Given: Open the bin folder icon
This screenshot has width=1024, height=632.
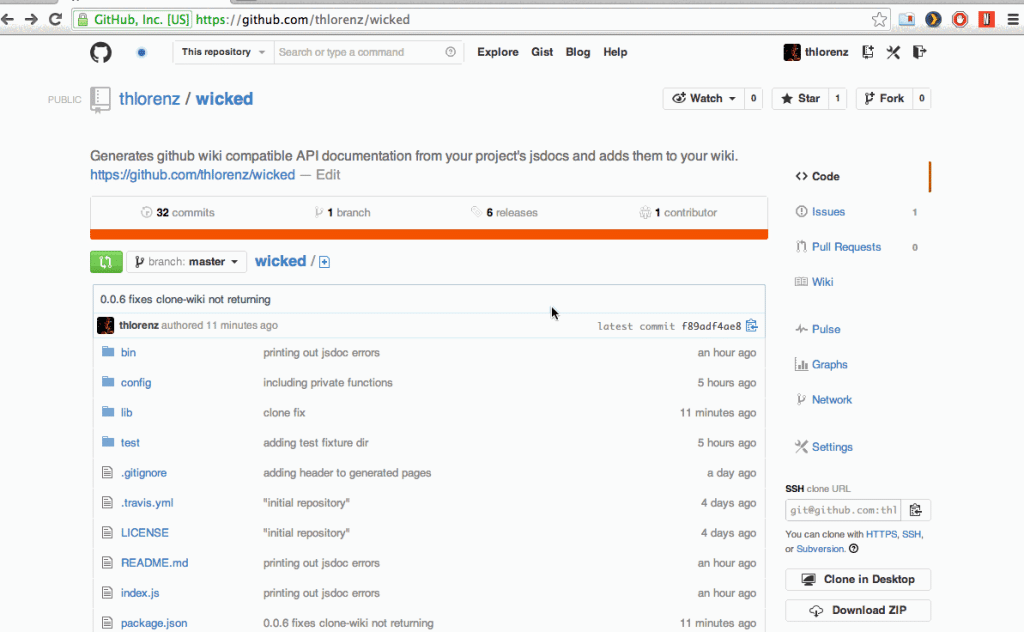Looking at the screenshot, I should click(108, 352).
